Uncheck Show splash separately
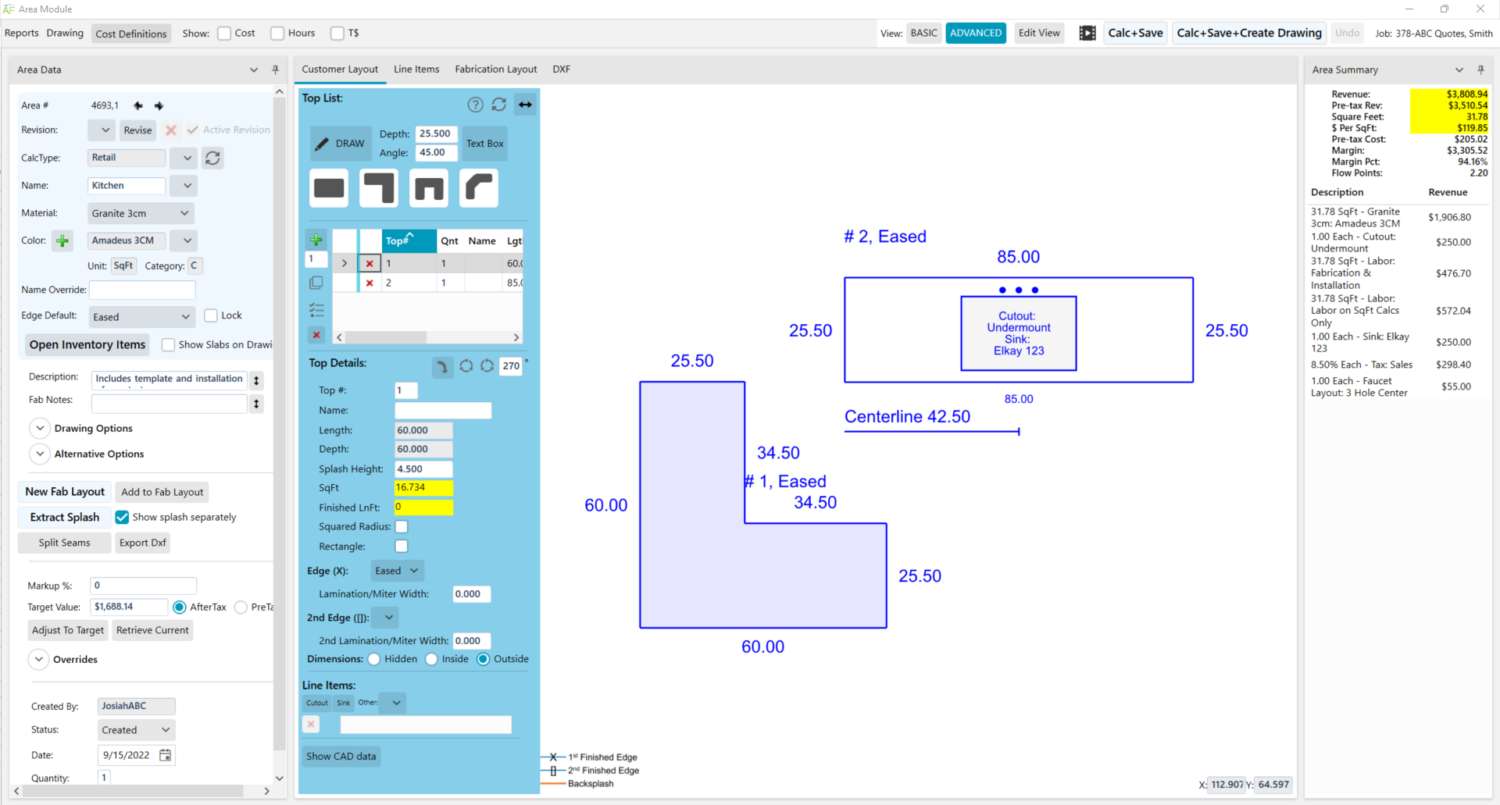This screenshot has width=1500, height=805. [121, 517]
